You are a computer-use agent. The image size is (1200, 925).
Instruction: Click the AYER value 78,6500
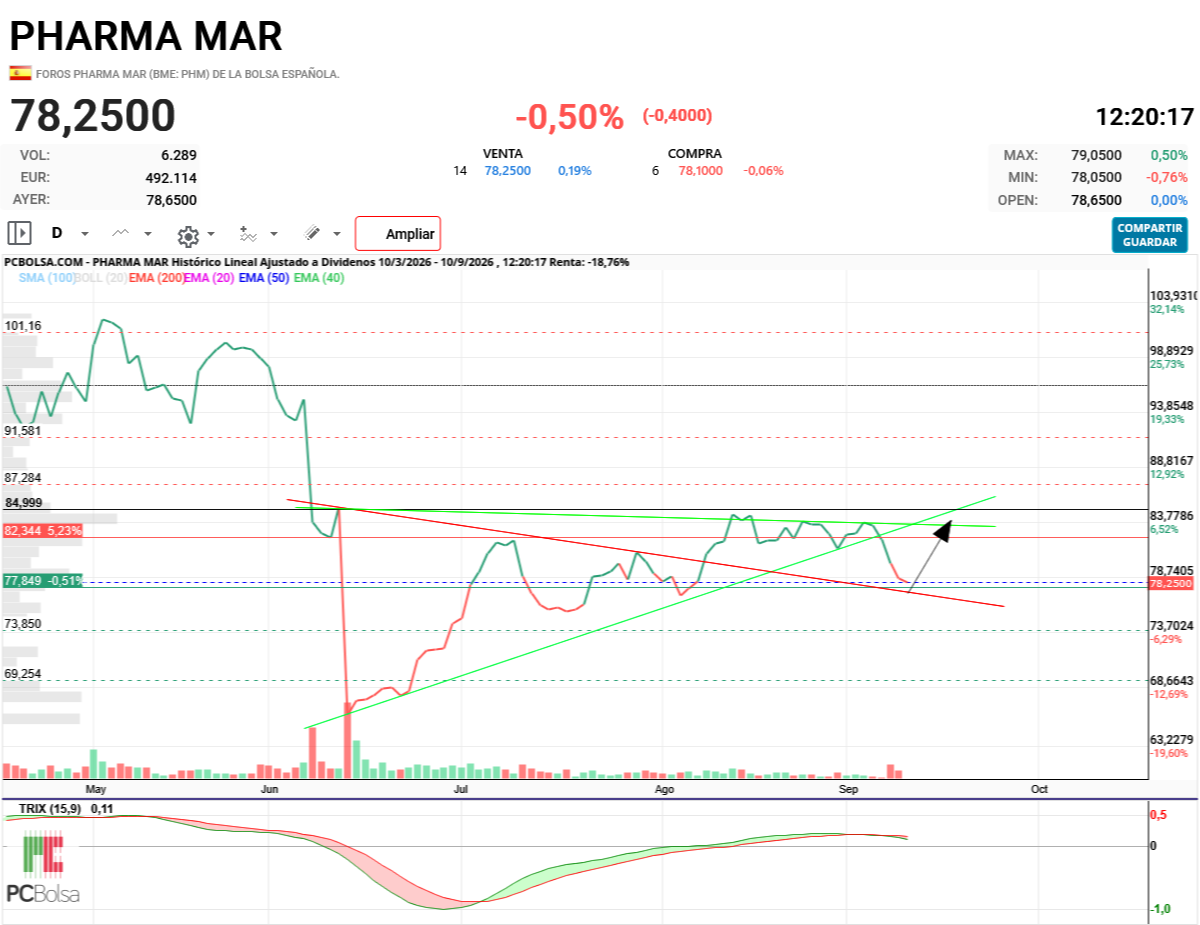[x=171, y=200]
